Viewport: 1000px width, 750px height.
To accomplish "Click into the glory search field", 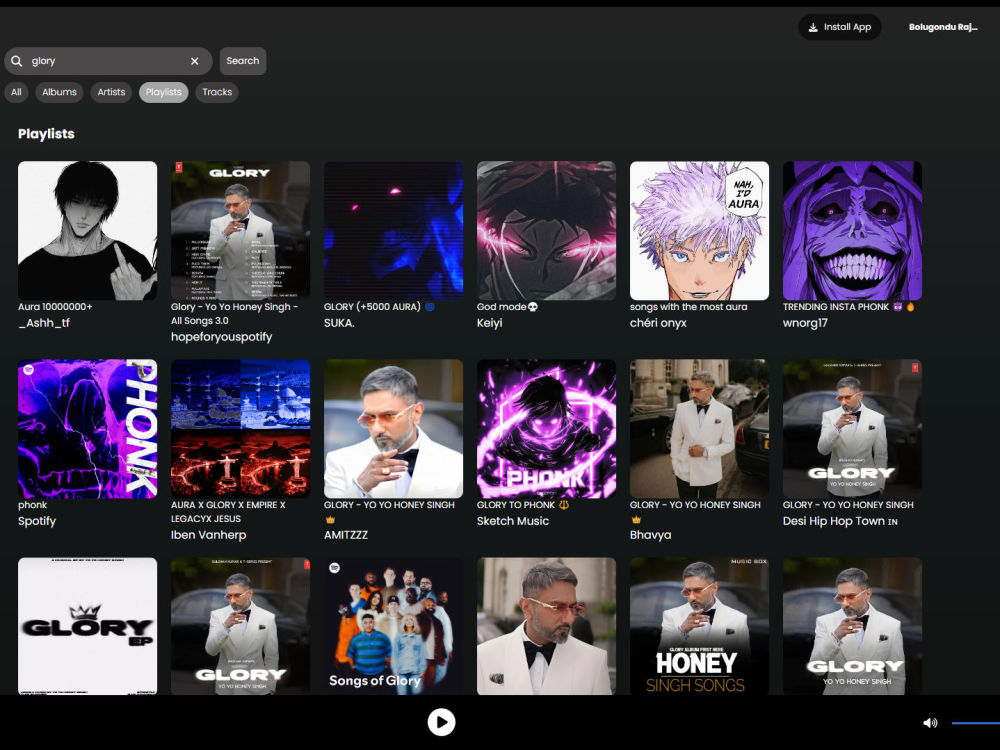I will (x=107, y=61).
